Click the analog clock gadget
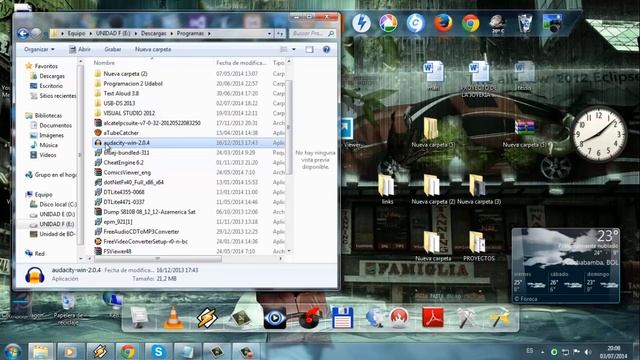Screen dimensions: 640x360 click(x=599, y=134)
